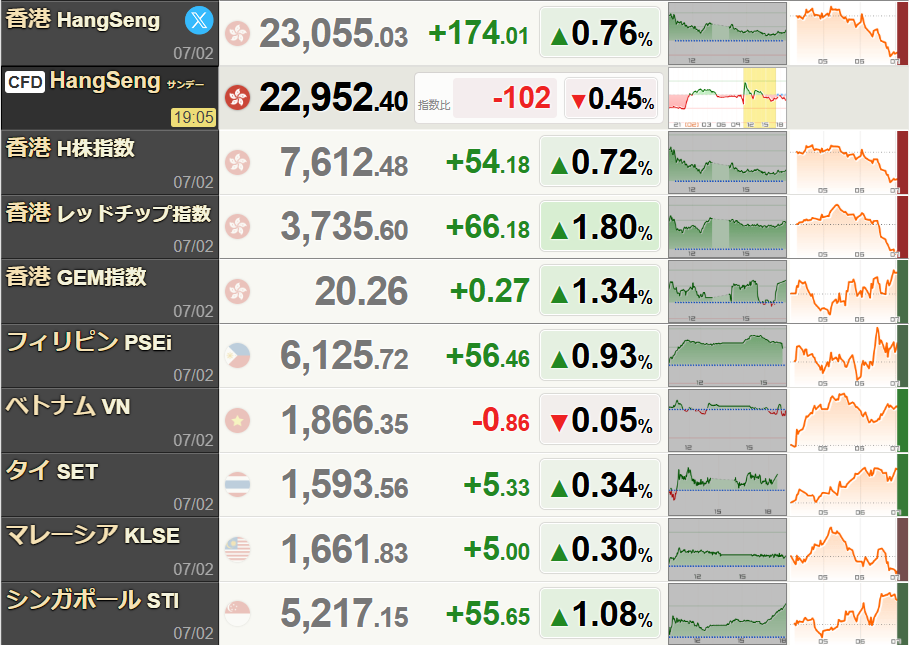Click the ▲1.08% change box
The image size is (909, 645).
pyautogui.click(x=600, y=613)
